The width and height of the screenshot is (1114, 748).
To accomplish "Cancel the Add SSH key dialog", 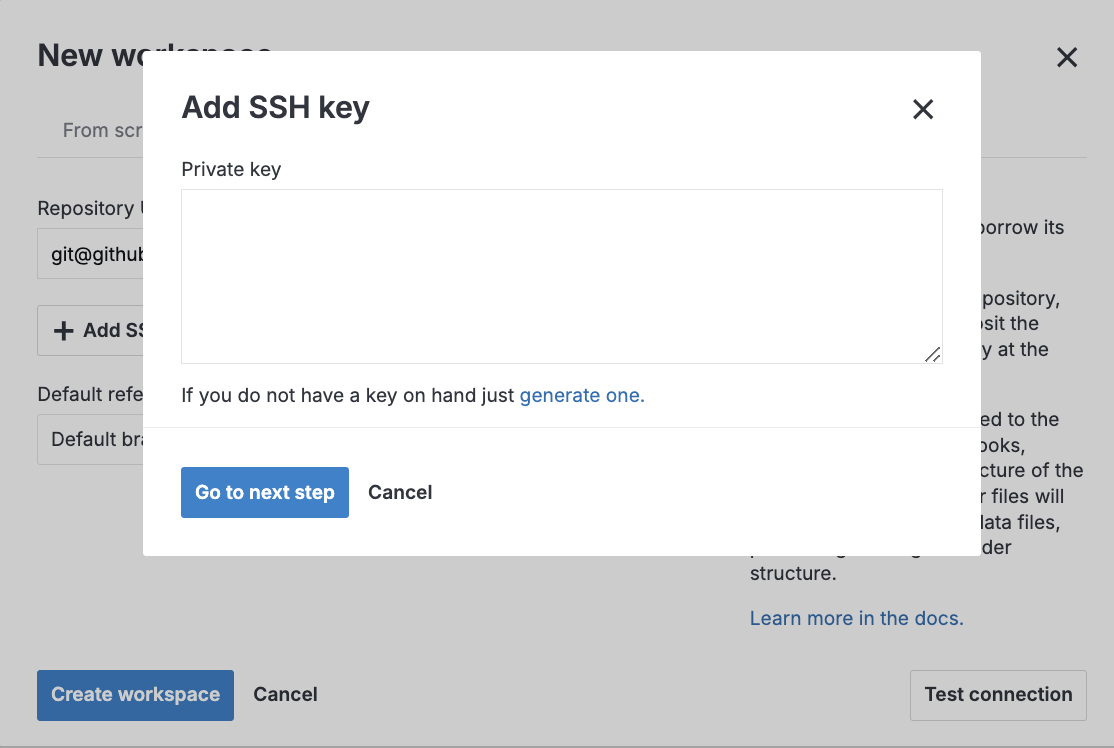I will click(399, 492).
